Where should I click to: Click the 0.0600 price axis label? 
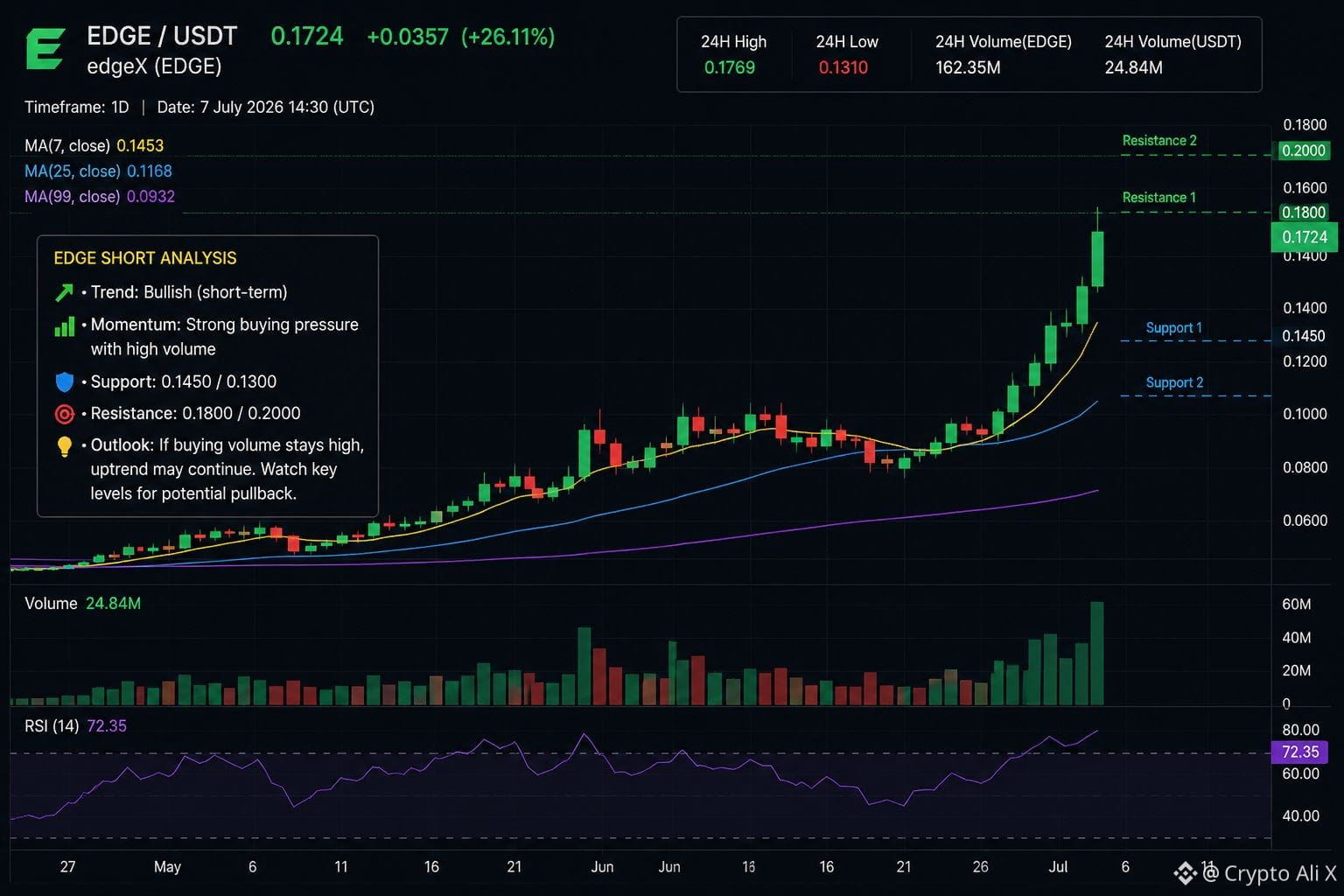(1305, 521)
